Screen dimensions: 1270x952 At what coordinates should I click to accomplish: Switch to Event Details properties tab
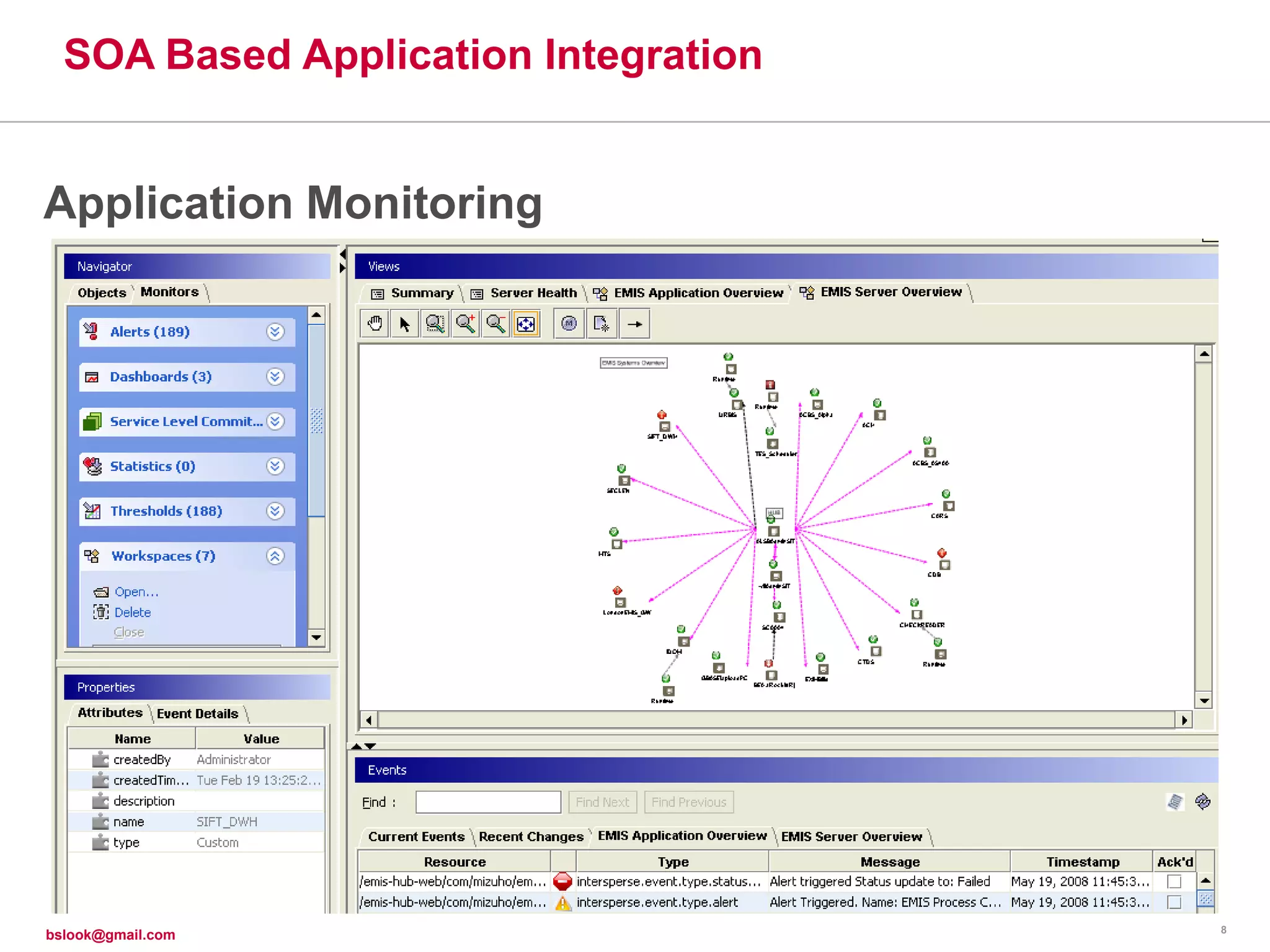pyautogui.click(x=197, y=714)
